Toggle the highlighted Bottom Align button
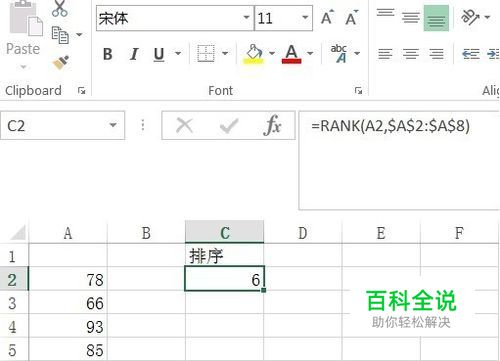 pos(436,18)
